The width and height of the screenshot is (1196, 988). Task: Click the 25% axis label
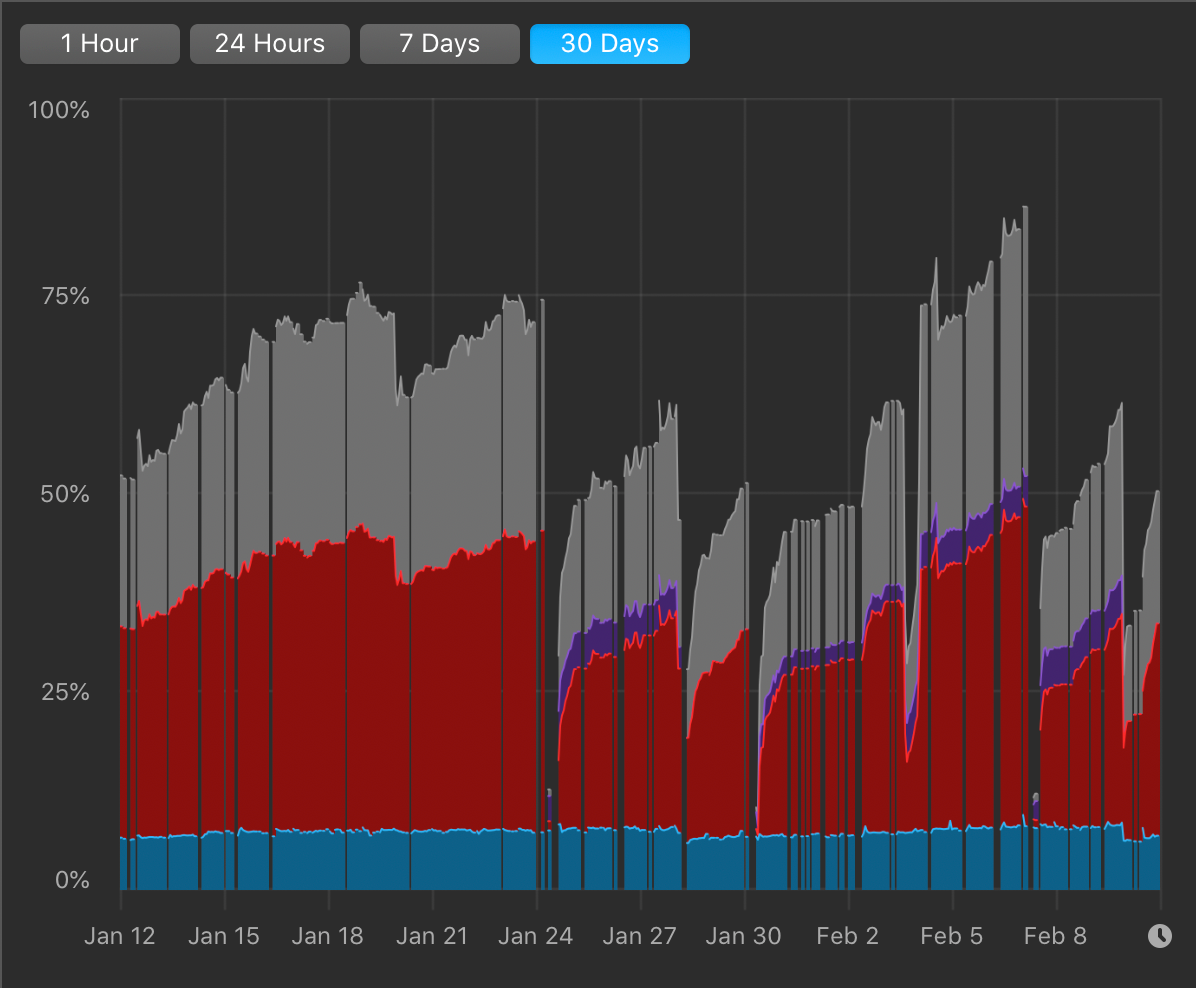65,692
